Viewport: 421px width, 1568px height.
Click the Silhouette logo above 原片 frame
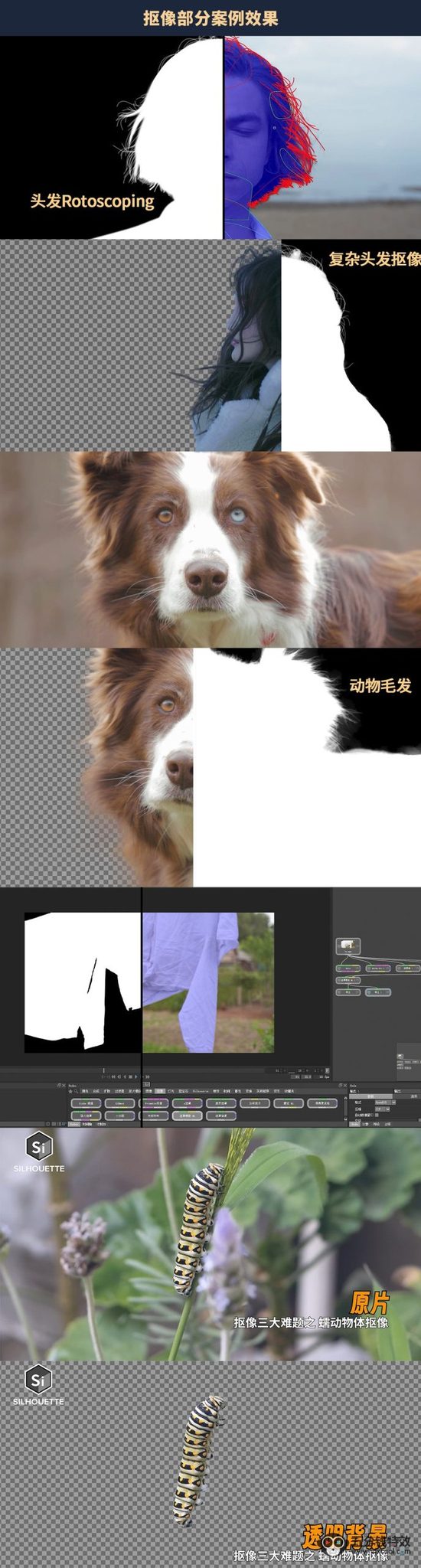tap(38, 1151)
